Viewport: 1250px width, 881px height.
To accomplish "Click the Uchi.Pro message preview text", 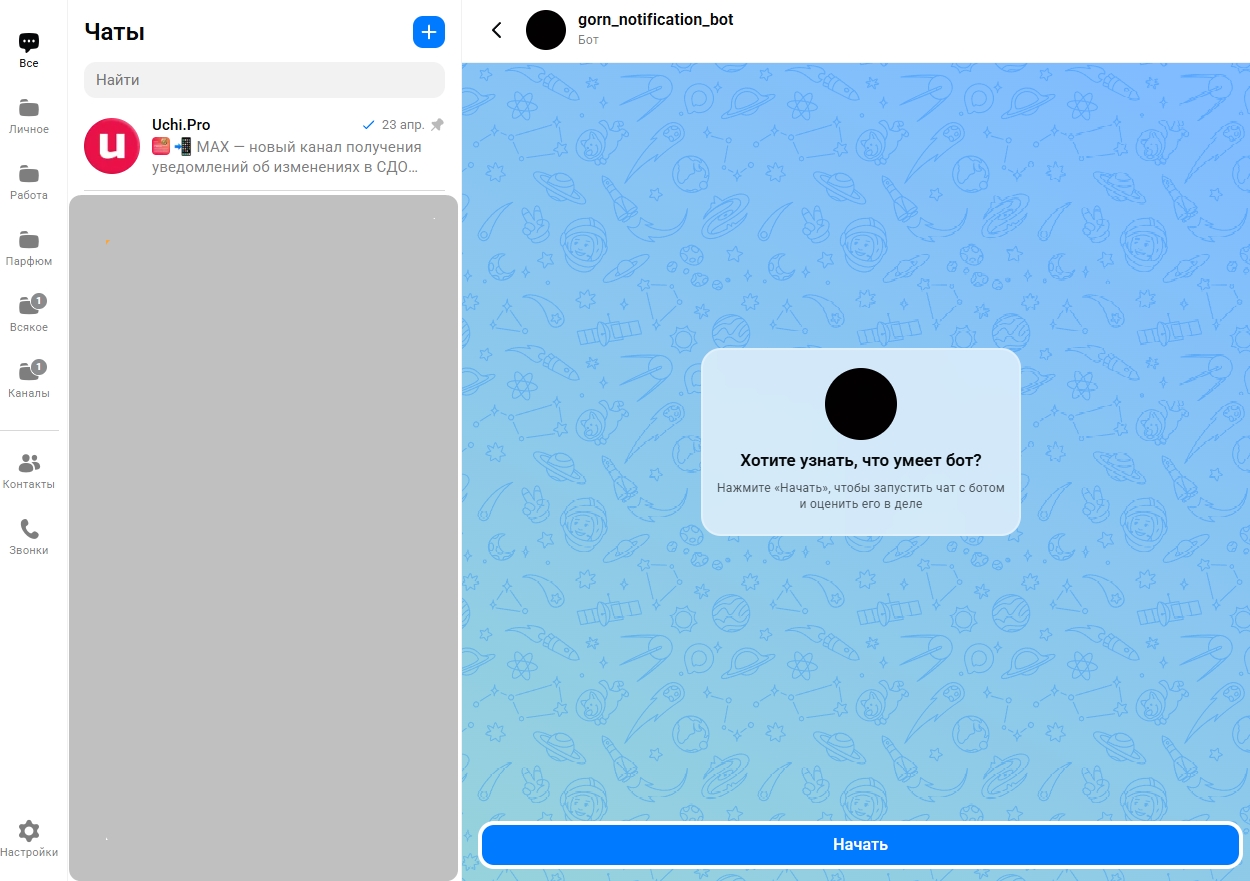I will click(x=287, y=157).
